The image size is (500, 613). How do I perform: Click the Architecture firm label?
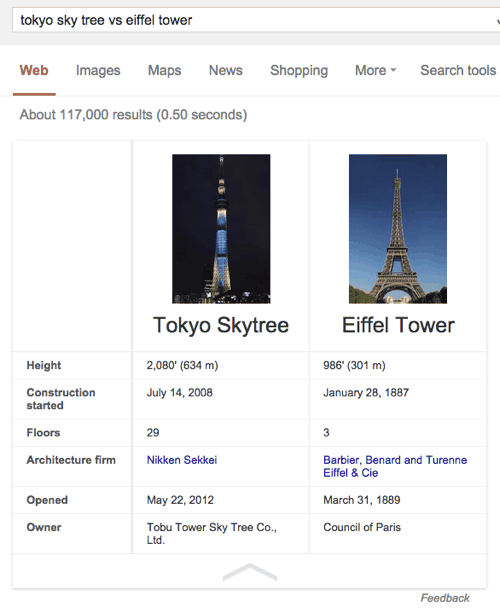(71, 460)
